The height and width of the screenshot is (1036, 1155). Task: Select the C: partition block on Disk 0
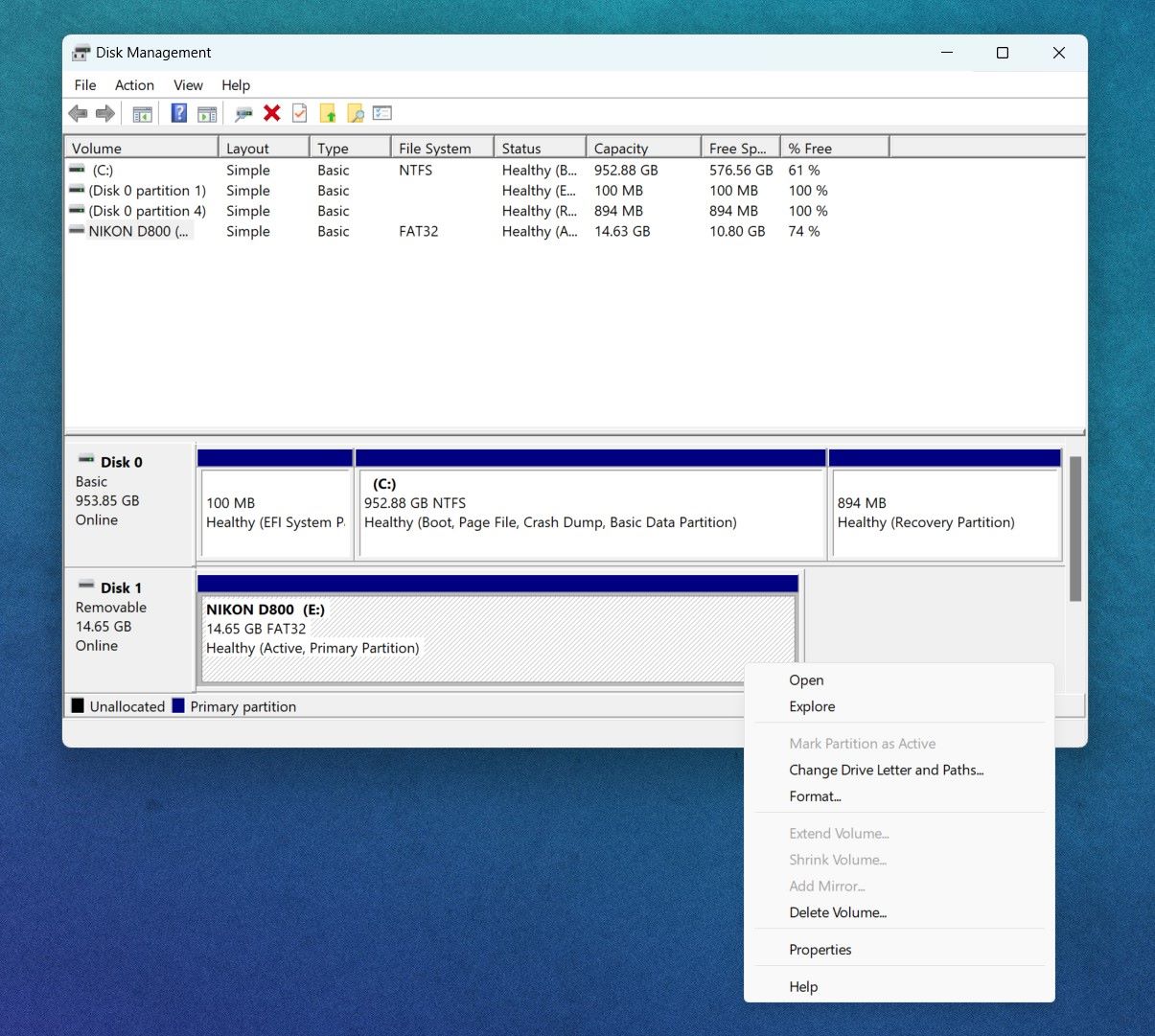click(x=589, y=513)
